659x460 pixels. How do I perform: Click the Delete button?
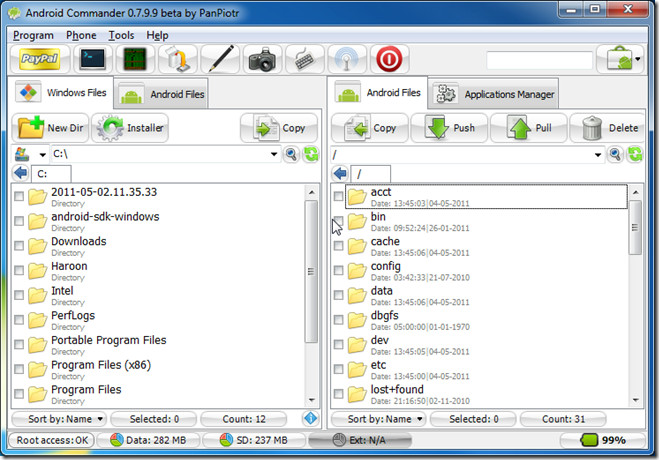[608, 128]
